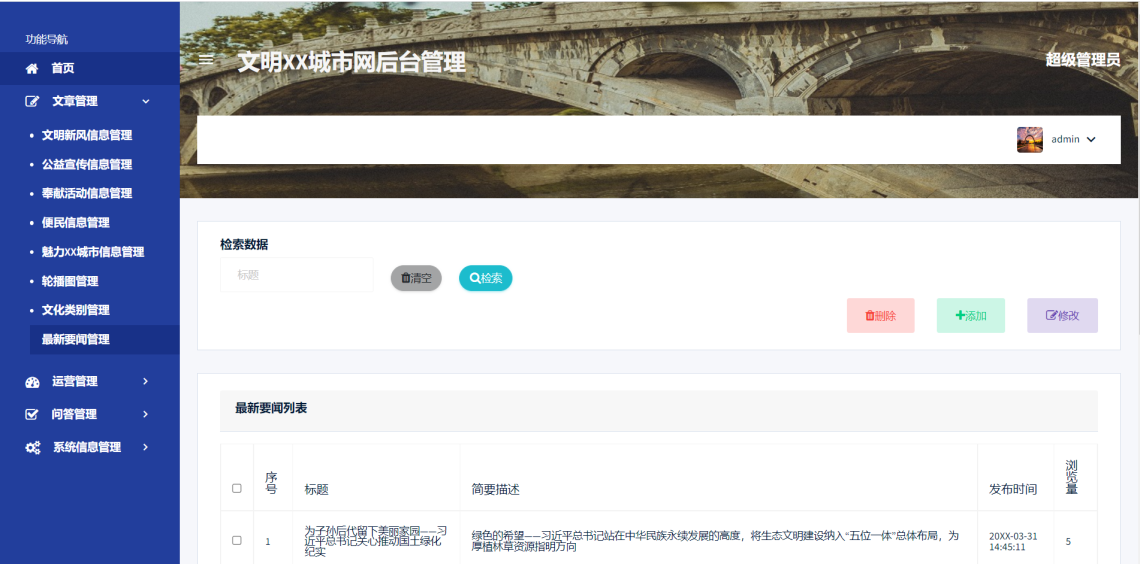Select 最新要闻管理 menu item
This screenshot has height=564, width=1140.
coord(105,339)
